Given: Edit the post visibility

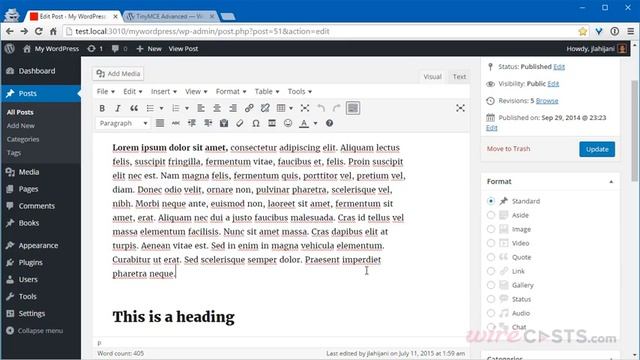Looking at the screenshot, I should tap(553, 84).
